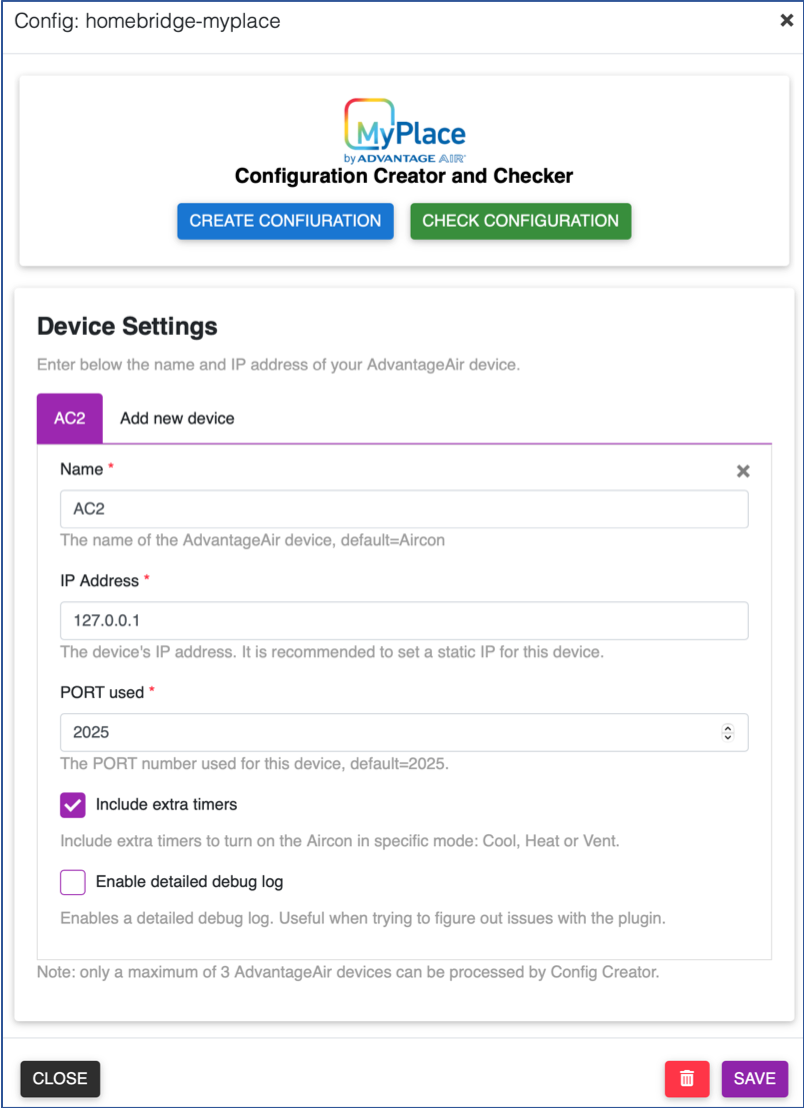This screenshot has height=1108, width=804.
Task: Select the AC2 device tab
Action: point(70,418)
